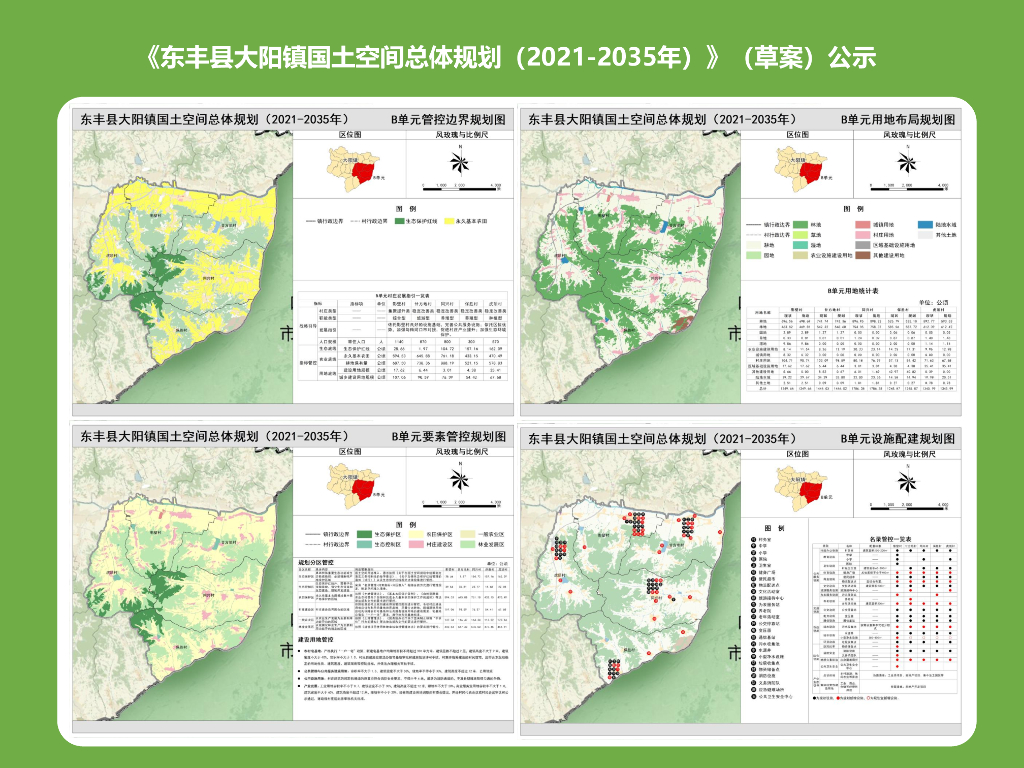
Task: Click the compass rose in B单元要素管控规划图
Action: pos(460,479)
